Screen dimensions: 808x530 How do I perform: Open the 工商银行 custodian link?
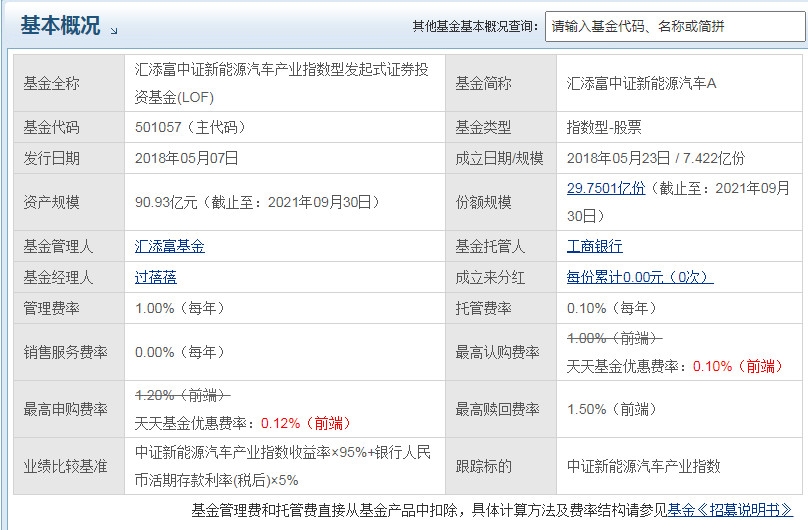coord(595,246)
